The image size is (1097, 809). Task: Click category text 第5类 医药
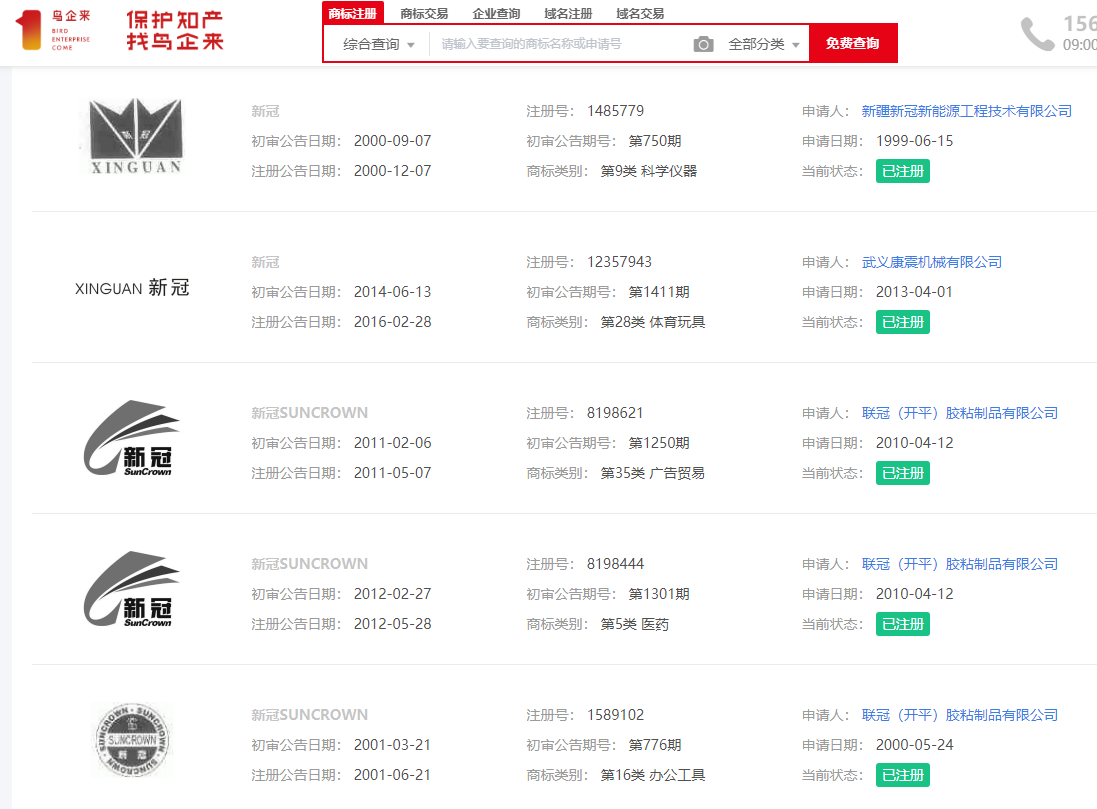[635, 624]
